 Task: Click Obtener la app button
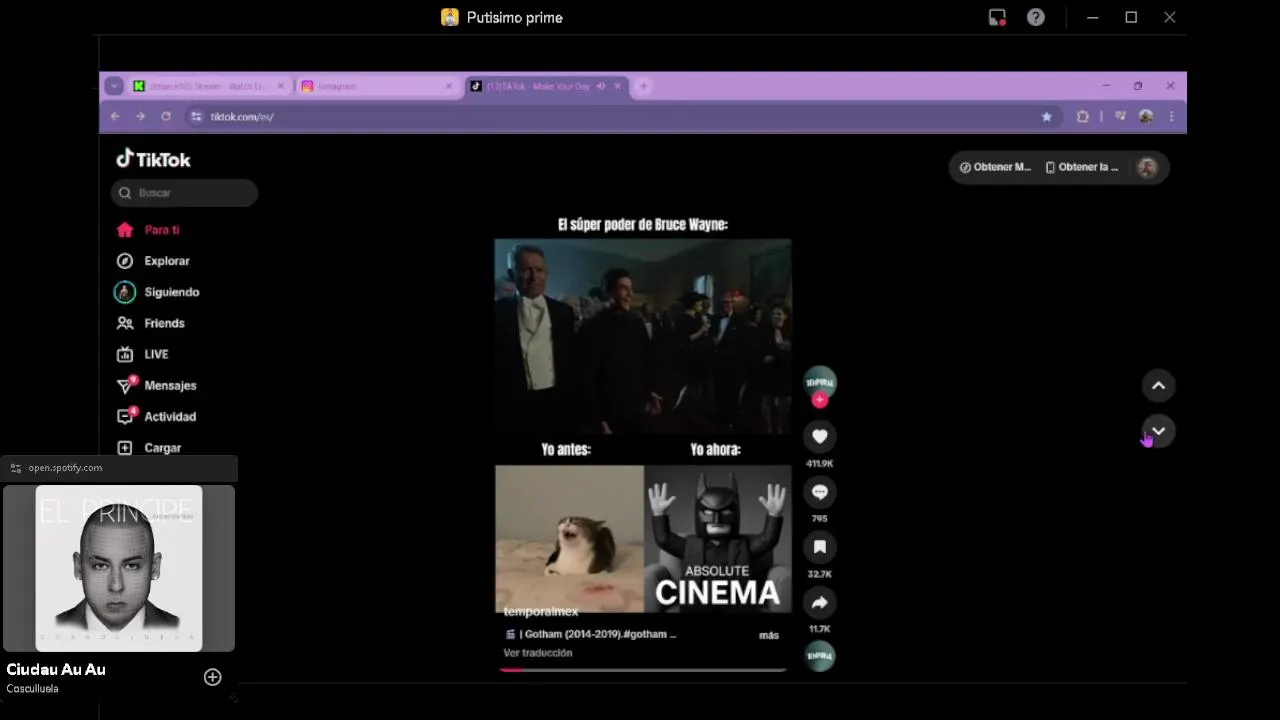[x=1081, y=167]
